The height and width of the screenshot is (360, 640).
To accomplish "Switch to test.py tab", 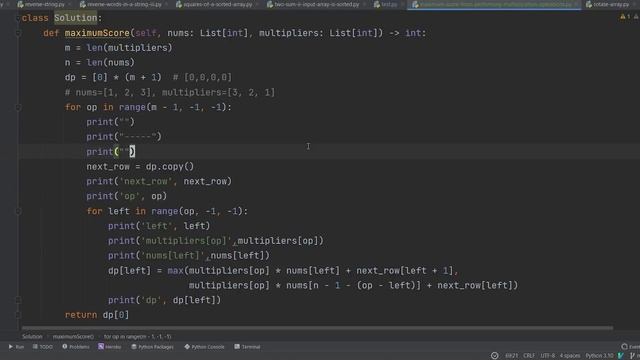I will (x=386, y=4).
